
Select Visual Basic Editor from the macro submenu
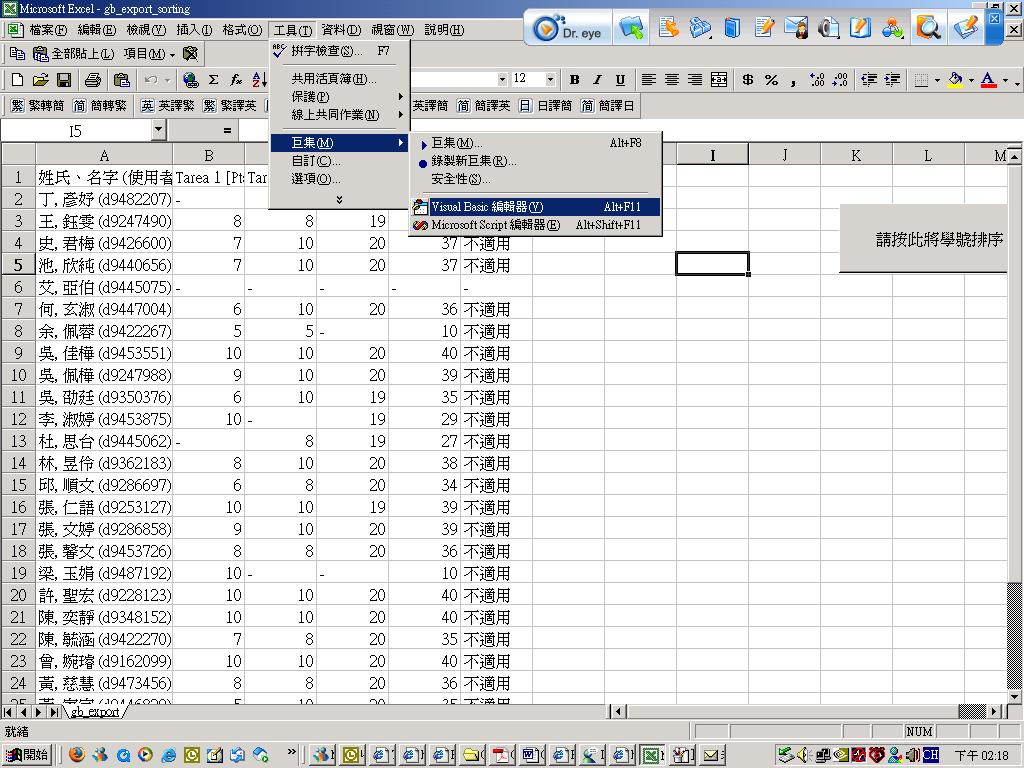point(487,207)
